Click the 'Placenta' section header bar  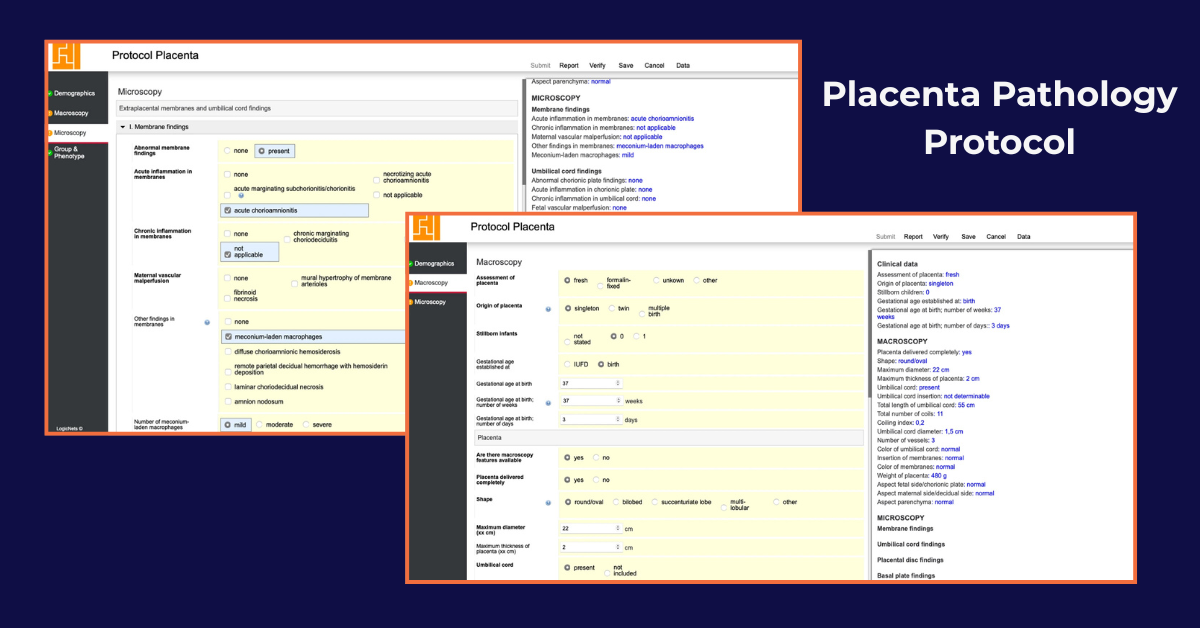click(668, 437)
